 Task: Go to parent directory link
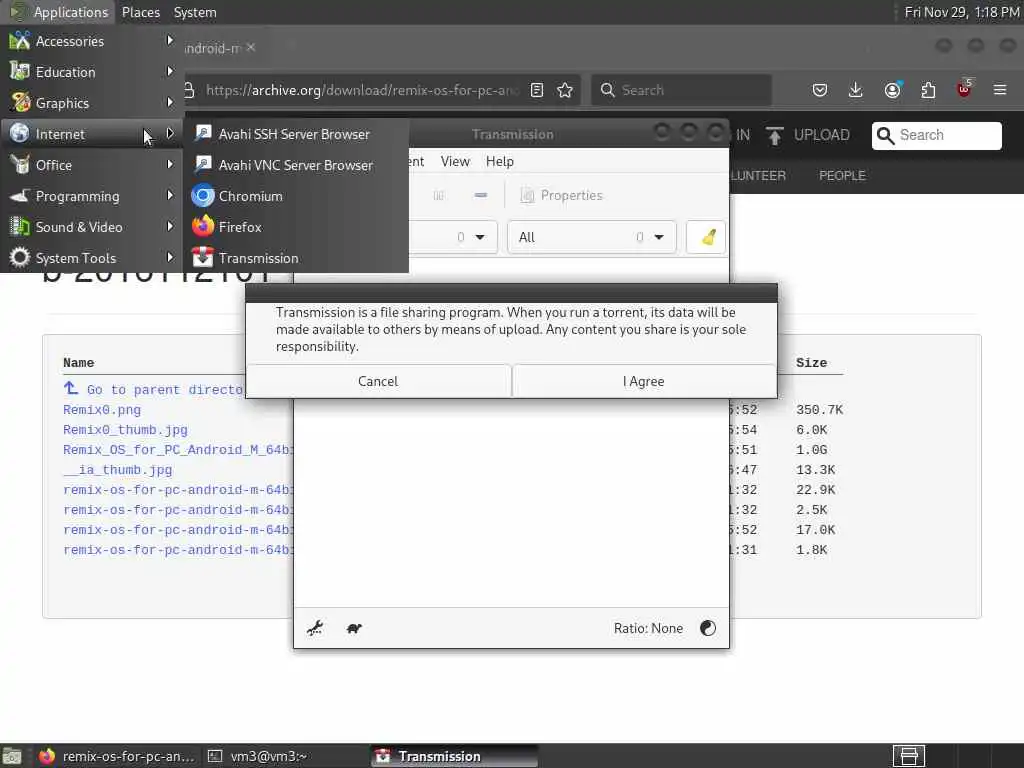point(154,389)
